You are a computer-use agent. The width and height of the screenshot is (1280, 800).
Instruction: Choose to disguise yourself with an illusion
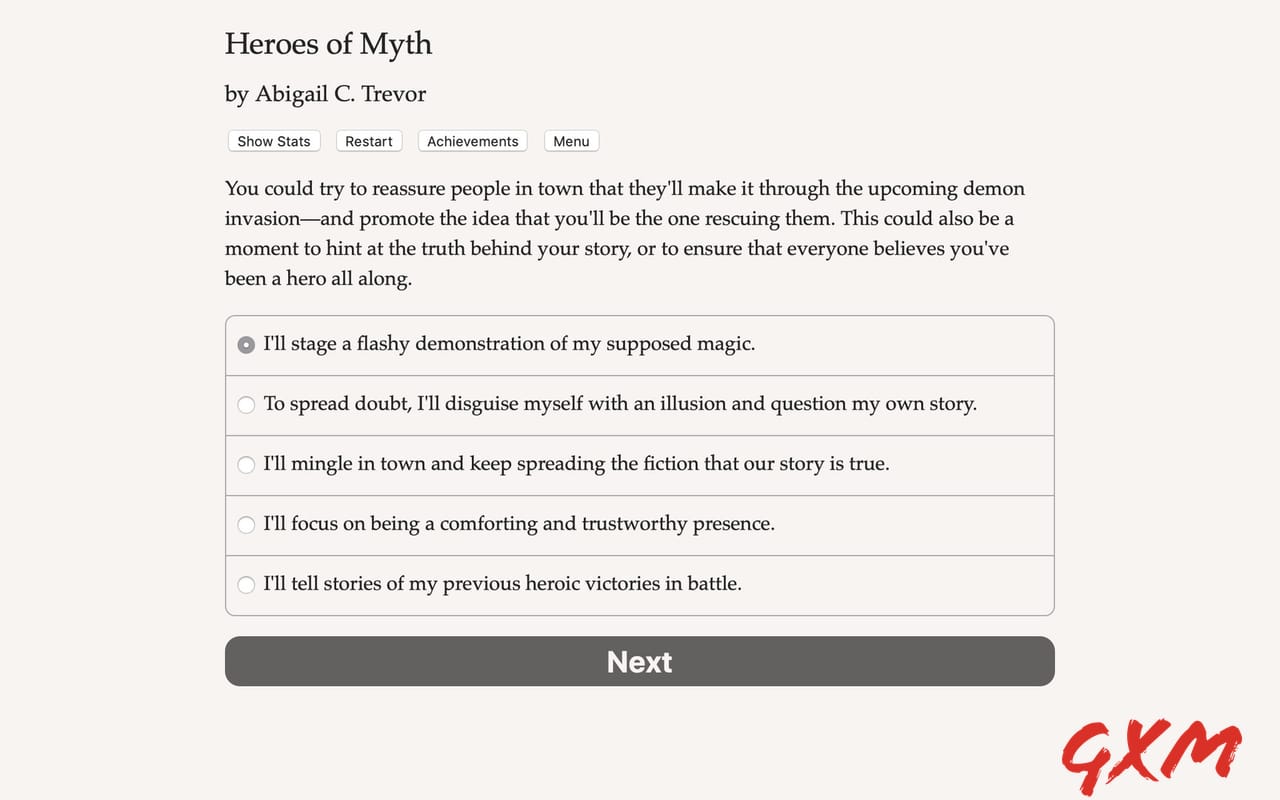(x=620, y=404)
